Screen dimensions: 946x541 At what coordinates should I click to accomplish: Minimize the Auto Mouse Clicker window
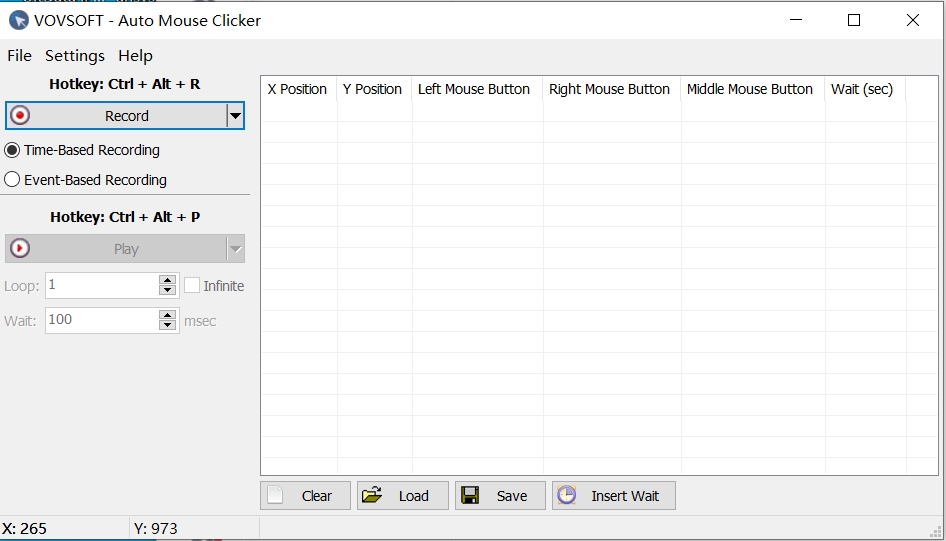tap(796, 20)
